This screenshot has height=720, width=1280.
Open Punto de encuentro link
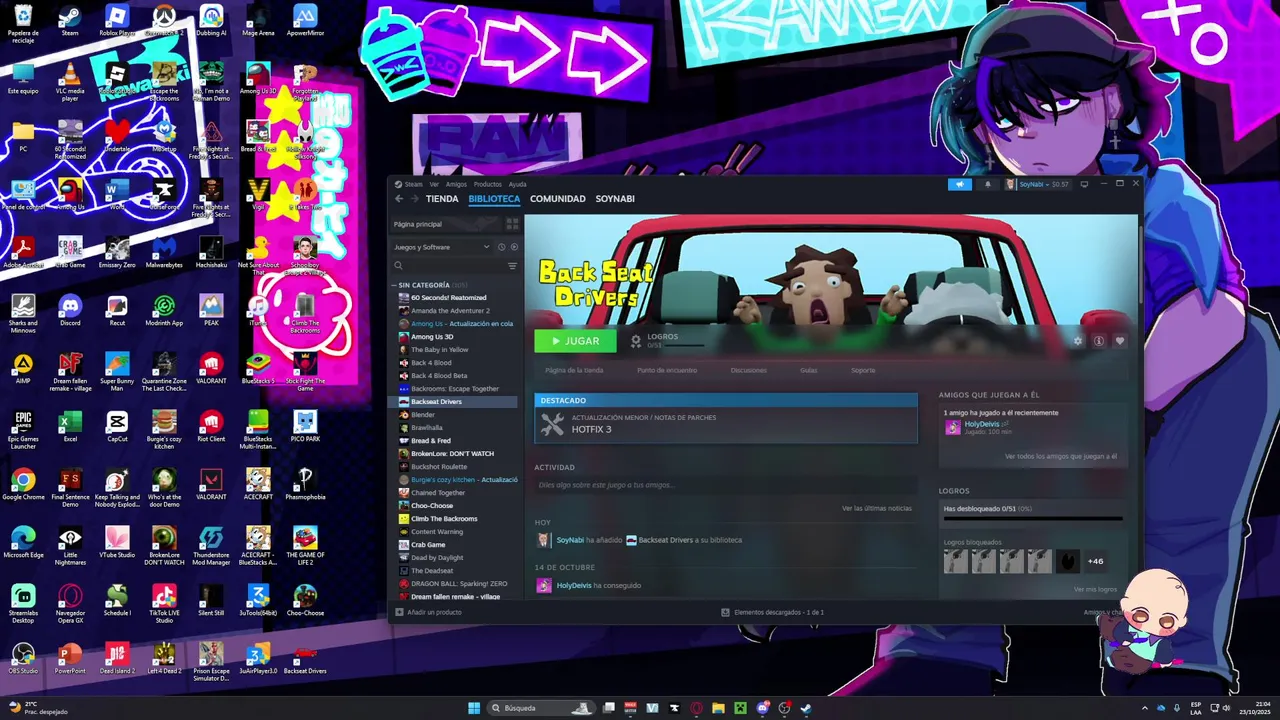click(667, 370)
